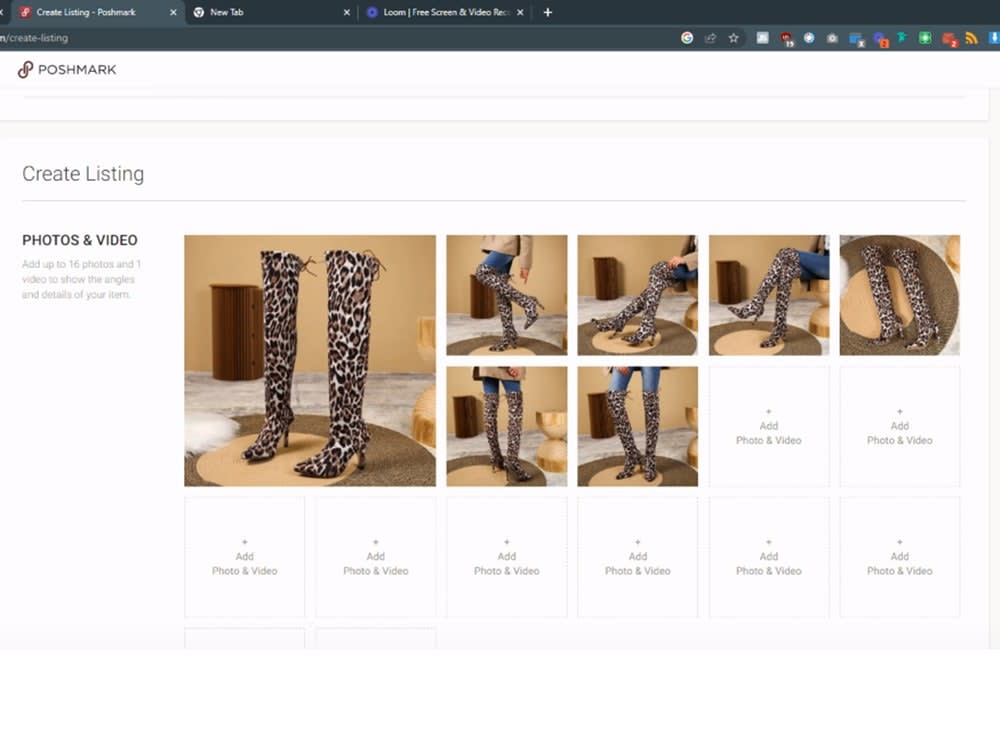This screenshot has height=750, width=1000.
Task: Open the green square extension icon
Action: coord(925,38)
